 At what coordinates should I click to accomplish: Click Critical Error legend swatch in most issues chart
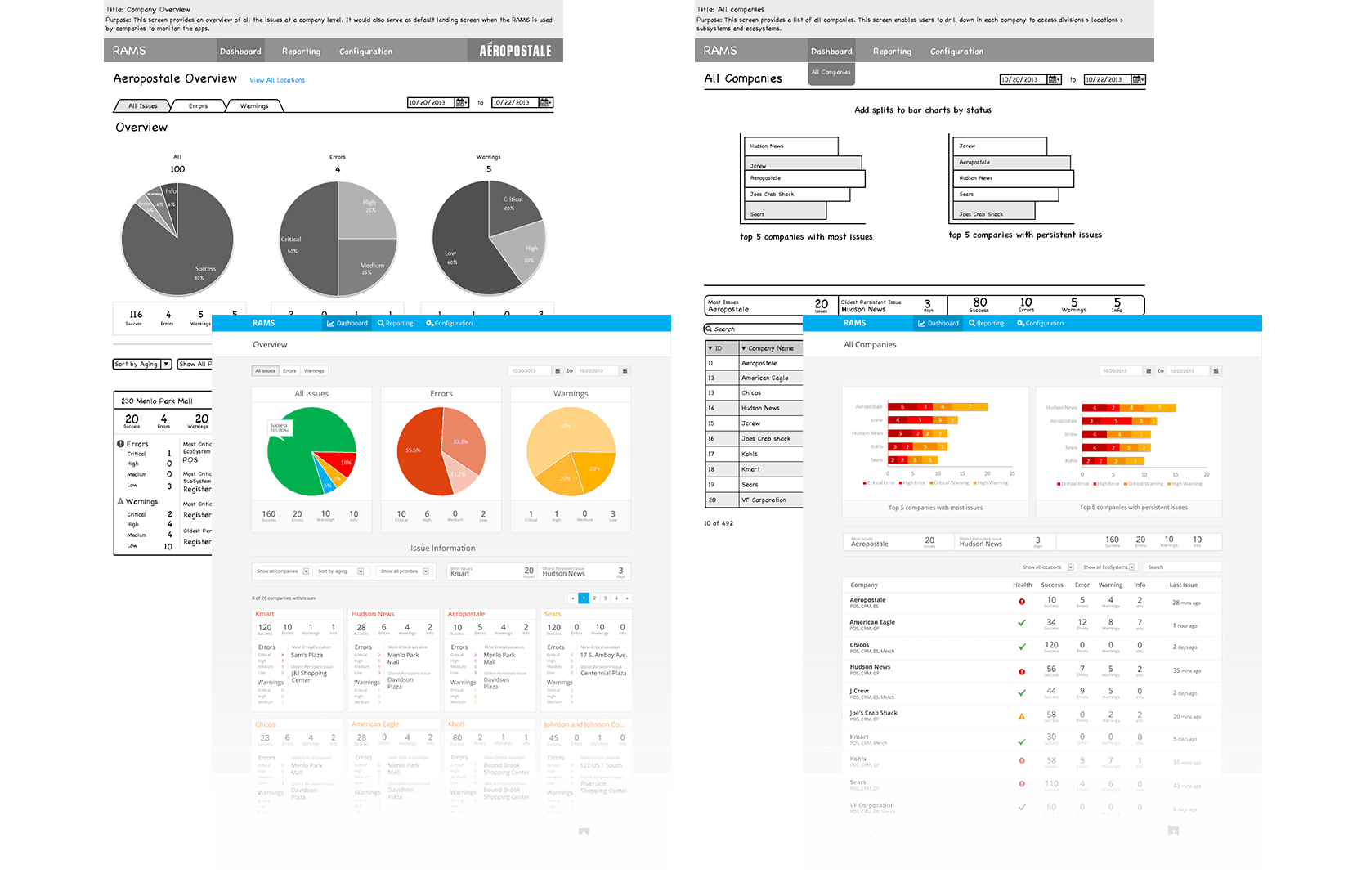[865, 483]
